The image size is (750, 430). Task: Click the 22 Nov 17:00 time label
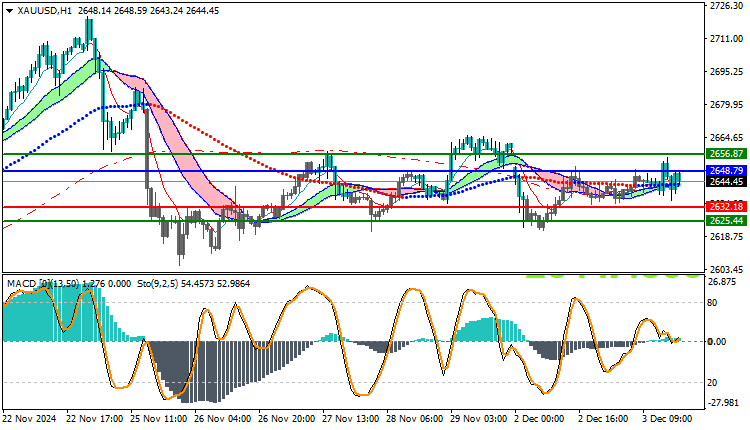94,419
